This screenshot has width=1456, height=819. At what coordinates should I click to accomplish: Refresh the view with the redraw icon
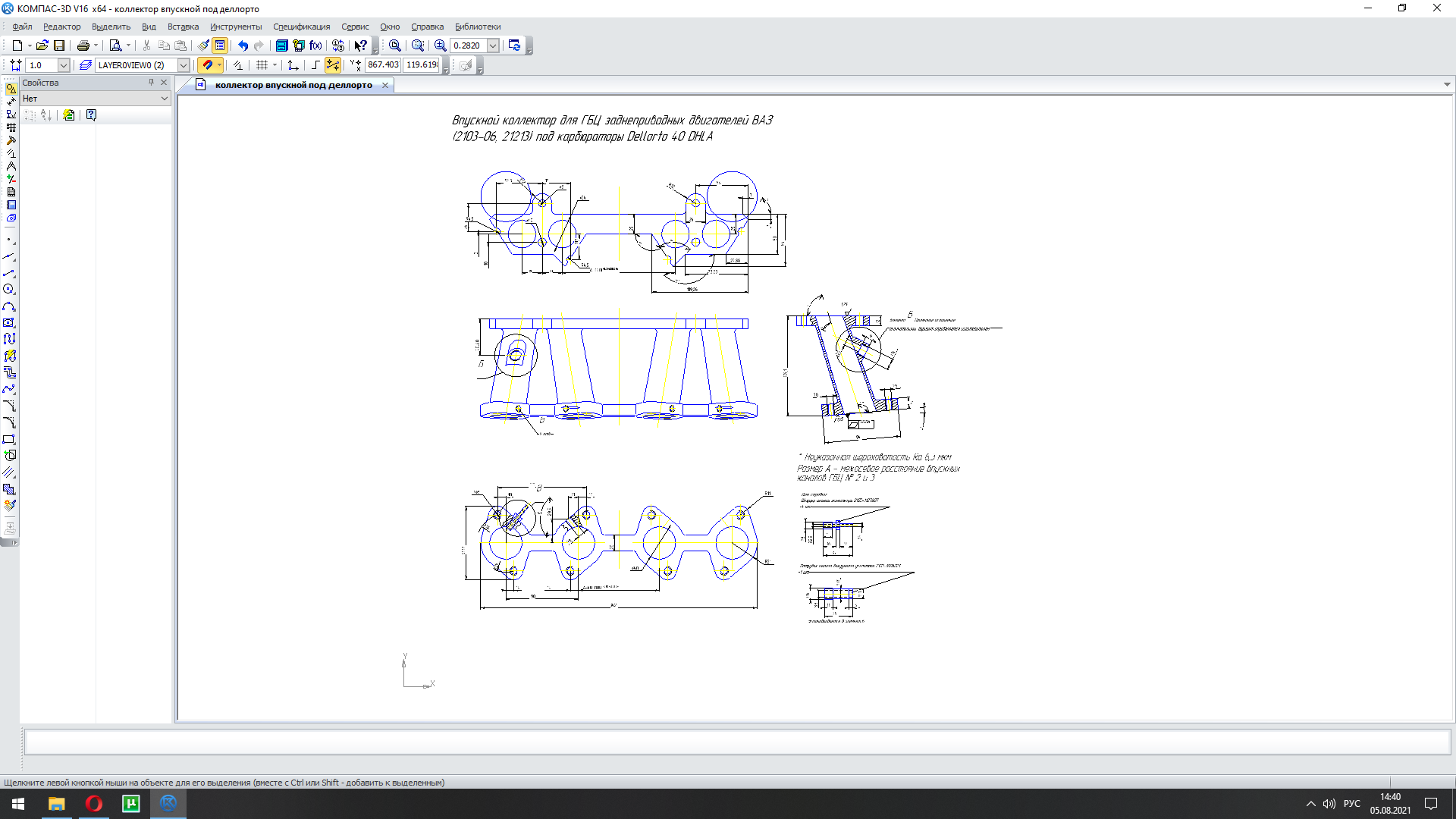pos(514,45)
